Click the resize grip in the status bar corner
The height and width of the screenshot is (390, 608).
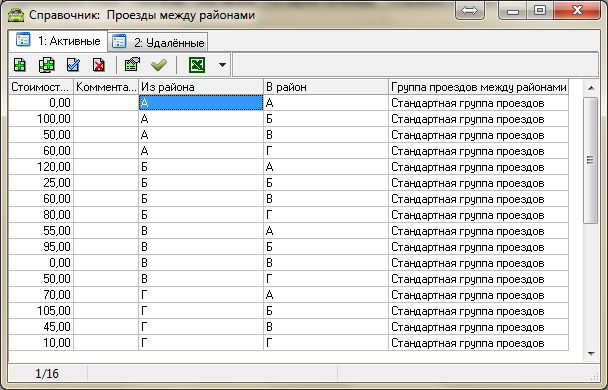595,376
